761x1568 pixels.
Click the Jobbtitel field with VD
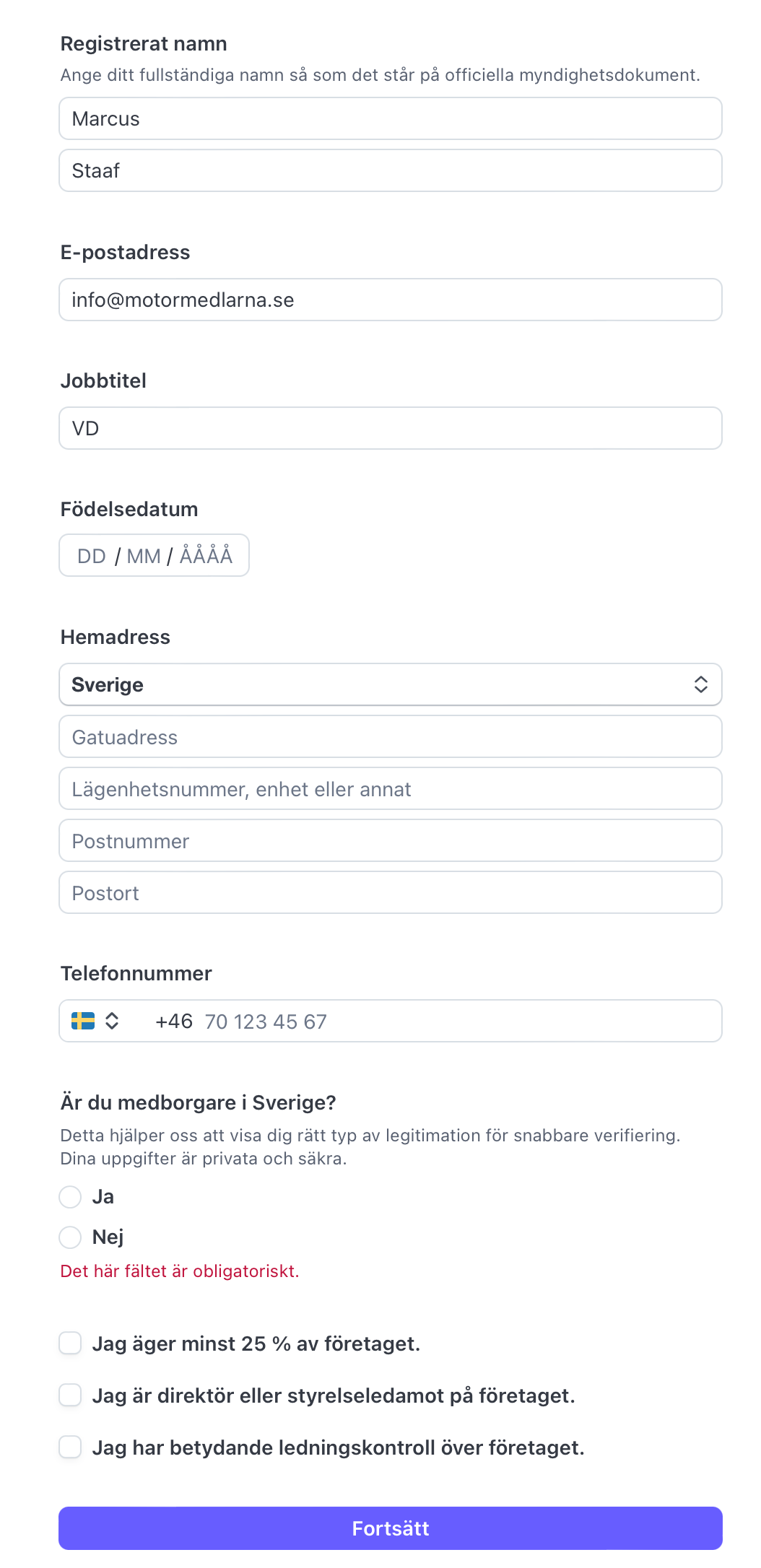[x=390, y=428]
